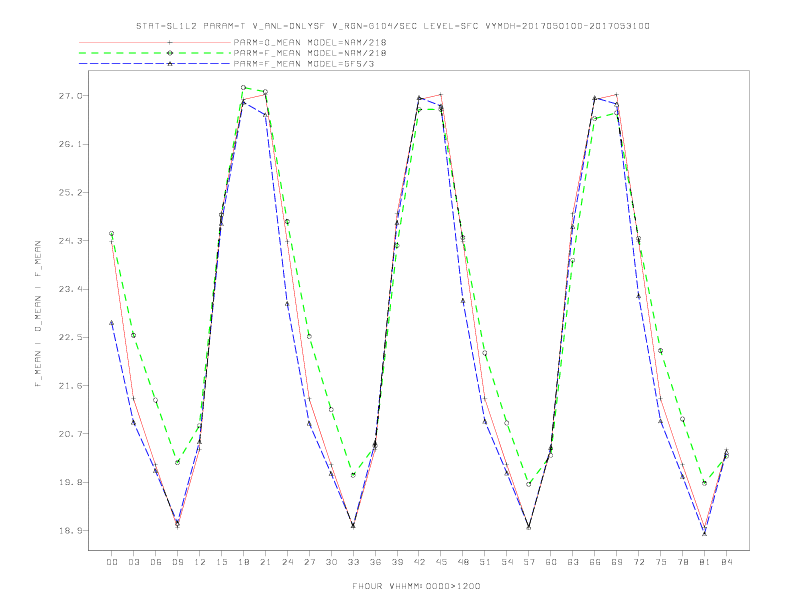Click the y-axis tick label 19.8

70,482
